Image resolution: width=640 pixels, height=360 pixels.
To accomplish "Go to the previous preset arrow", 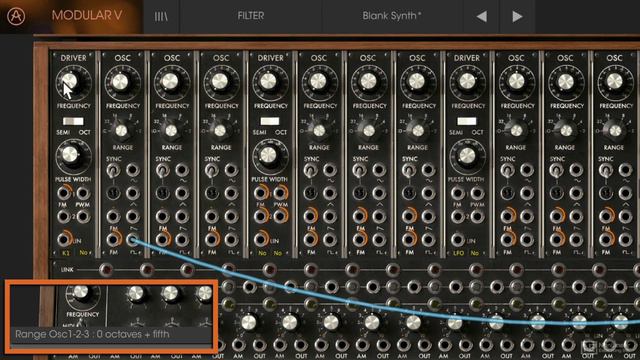I will 482,16.
